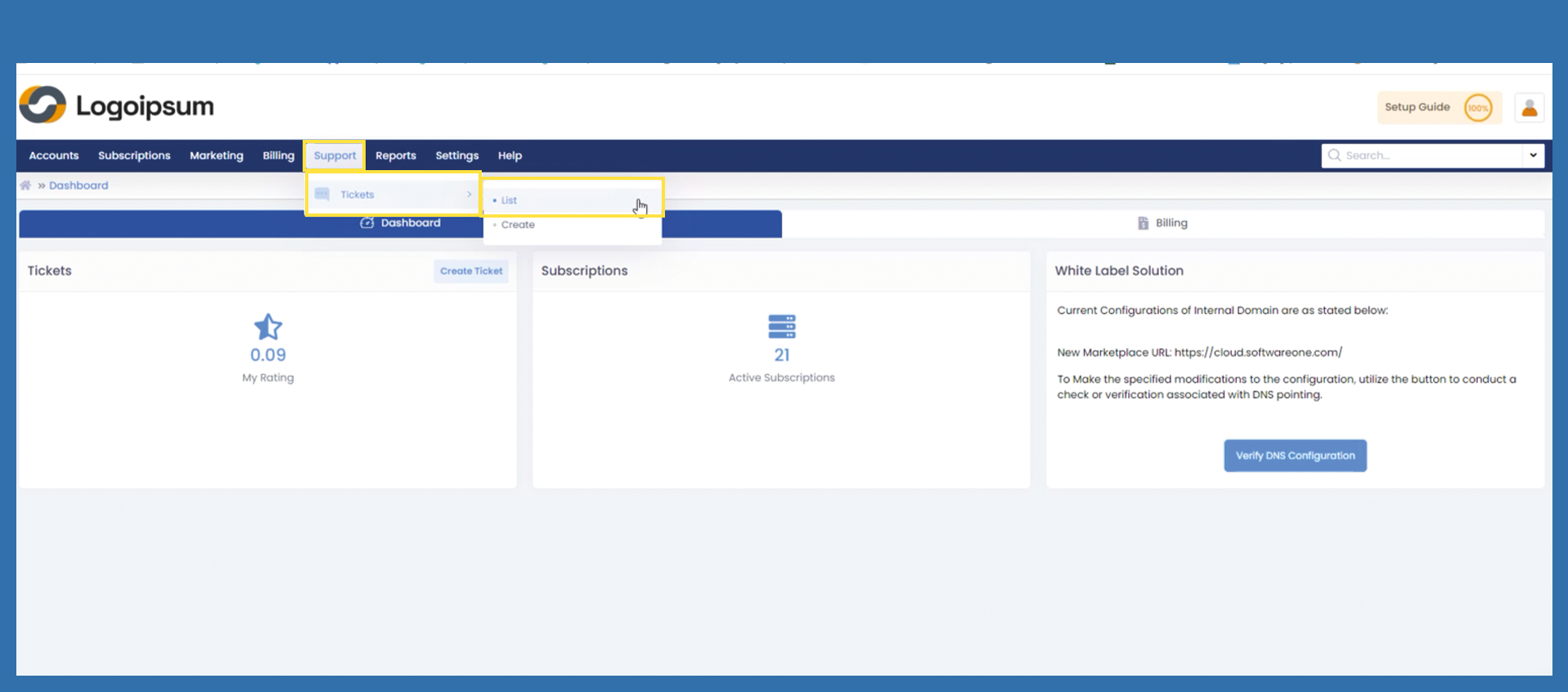Click the star My Rating icon
This screenshot has width=1568, height=692.
point(267,327)
